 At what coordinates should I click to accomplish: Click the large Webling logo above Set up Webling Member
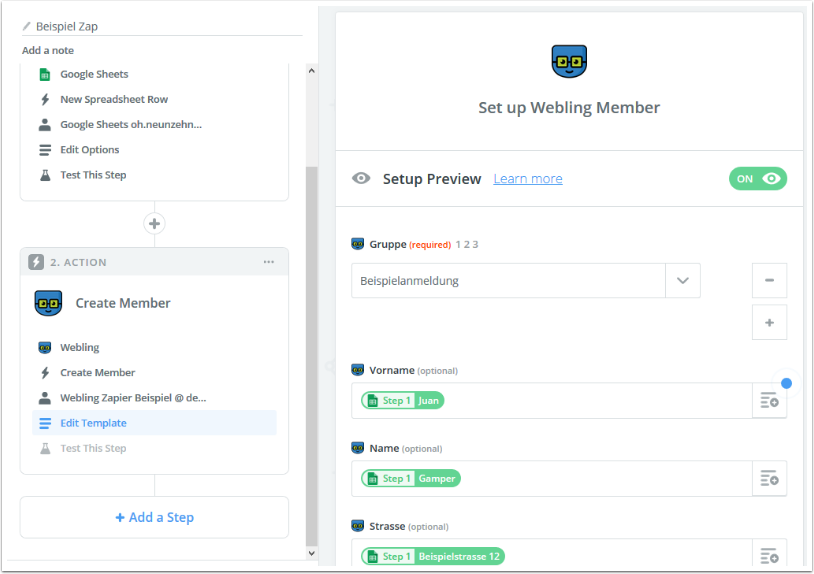click(x=569, y=61)
